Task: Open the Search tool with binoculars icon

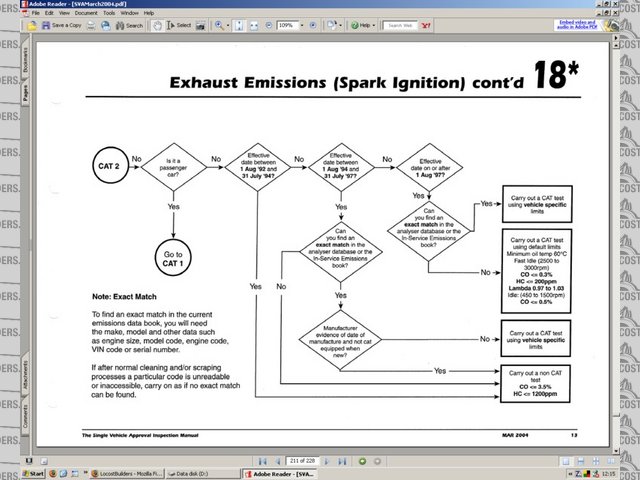Action: pyautogui.click(x=128, y=24)
